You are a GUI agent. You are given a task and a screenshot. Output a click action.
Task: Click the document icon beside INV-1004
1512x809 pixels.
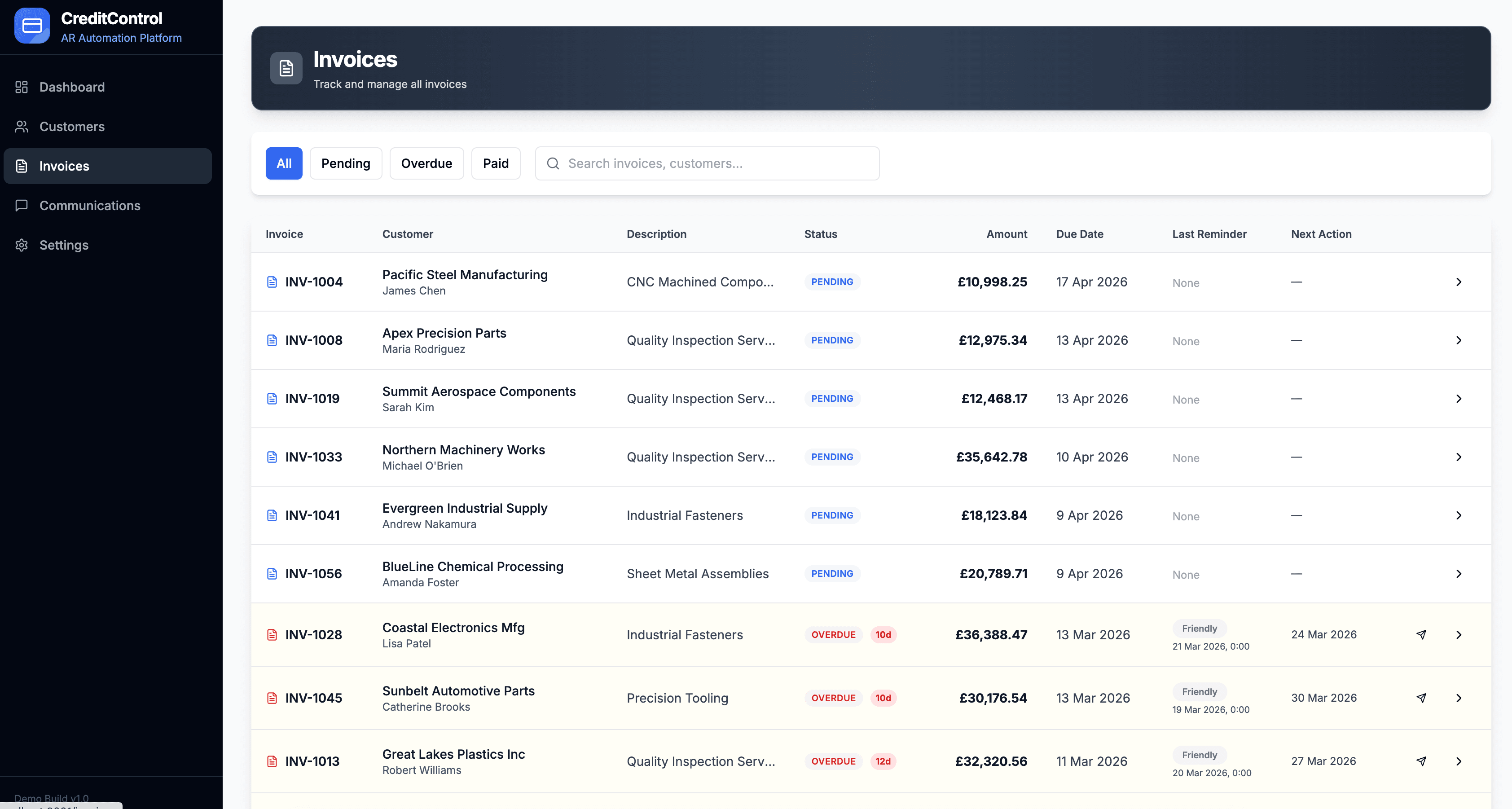click(272, 282)
